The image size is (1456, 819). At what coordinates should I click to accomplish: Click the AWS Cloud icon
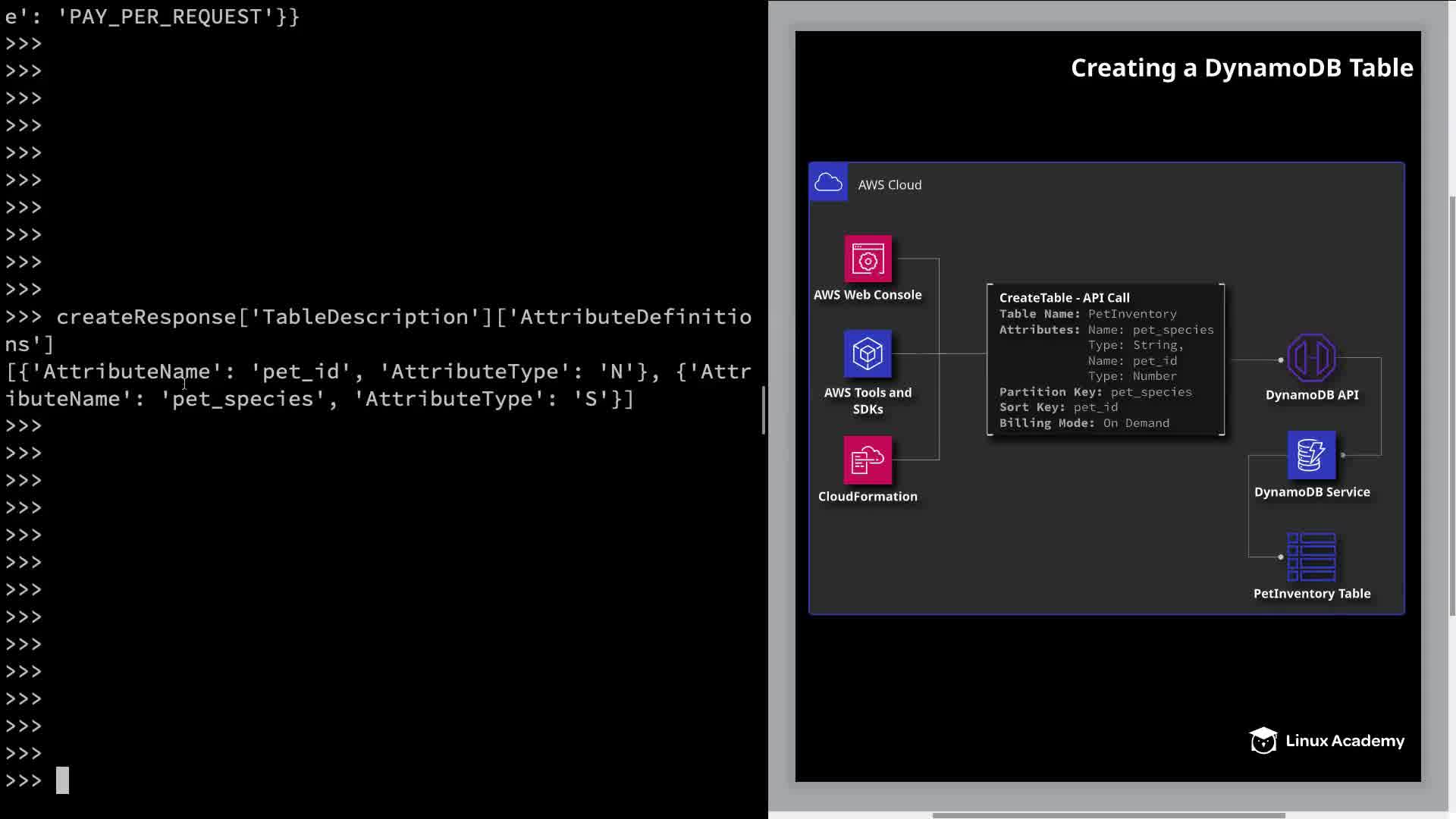(x=828, y=183)
